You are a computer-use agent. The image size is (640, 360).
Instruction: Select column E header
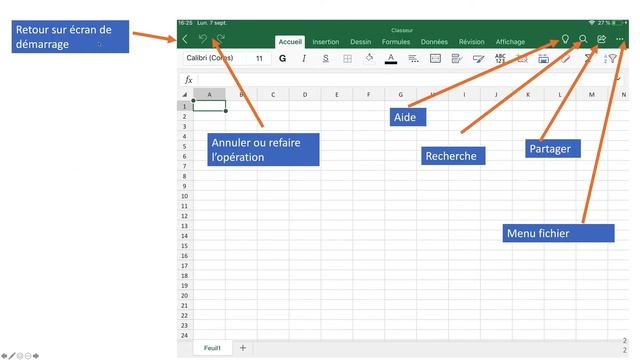[x=337, y=95]
